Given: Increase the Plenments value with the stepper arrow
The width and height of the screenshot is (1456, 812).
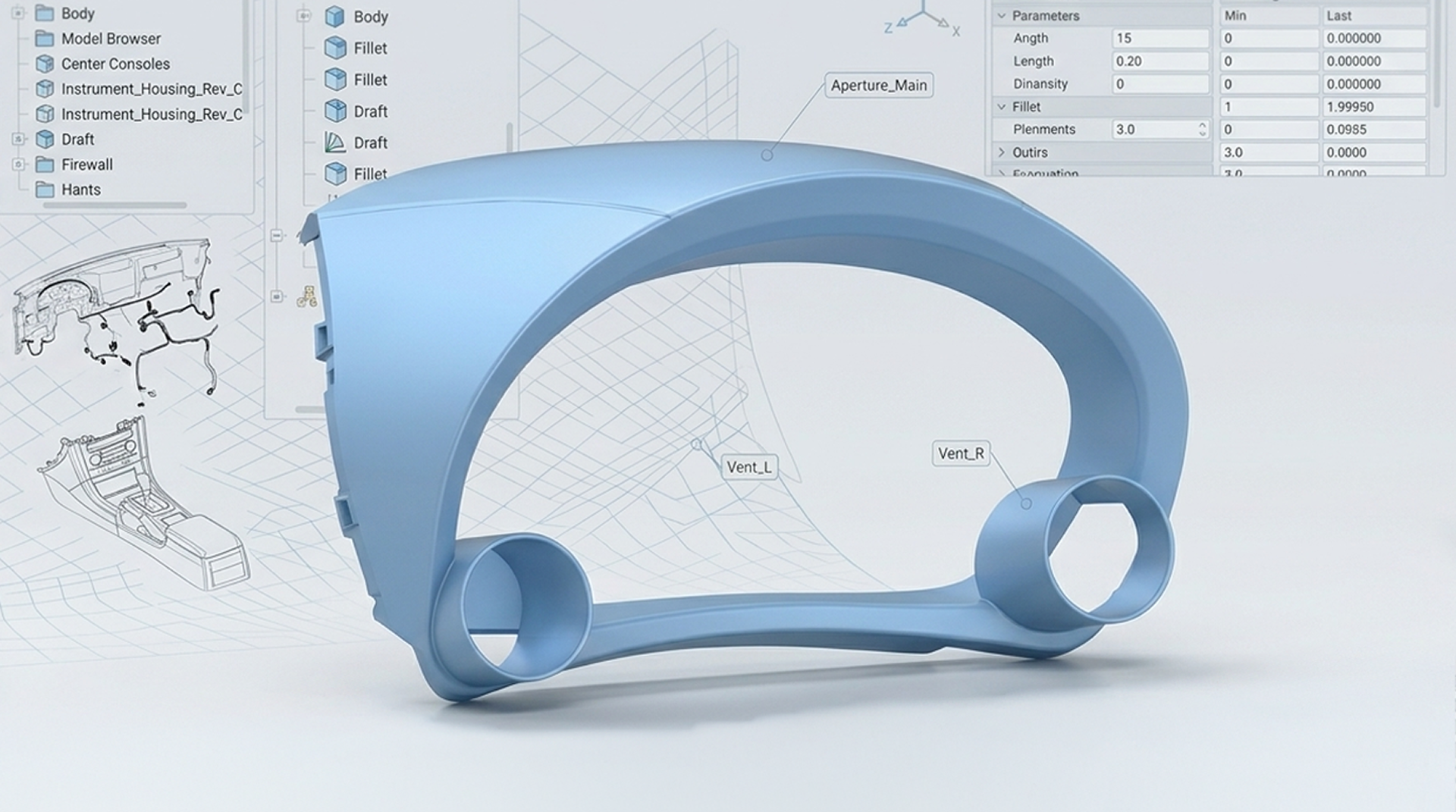Looking at the screenshot, I should (1202, 125).
